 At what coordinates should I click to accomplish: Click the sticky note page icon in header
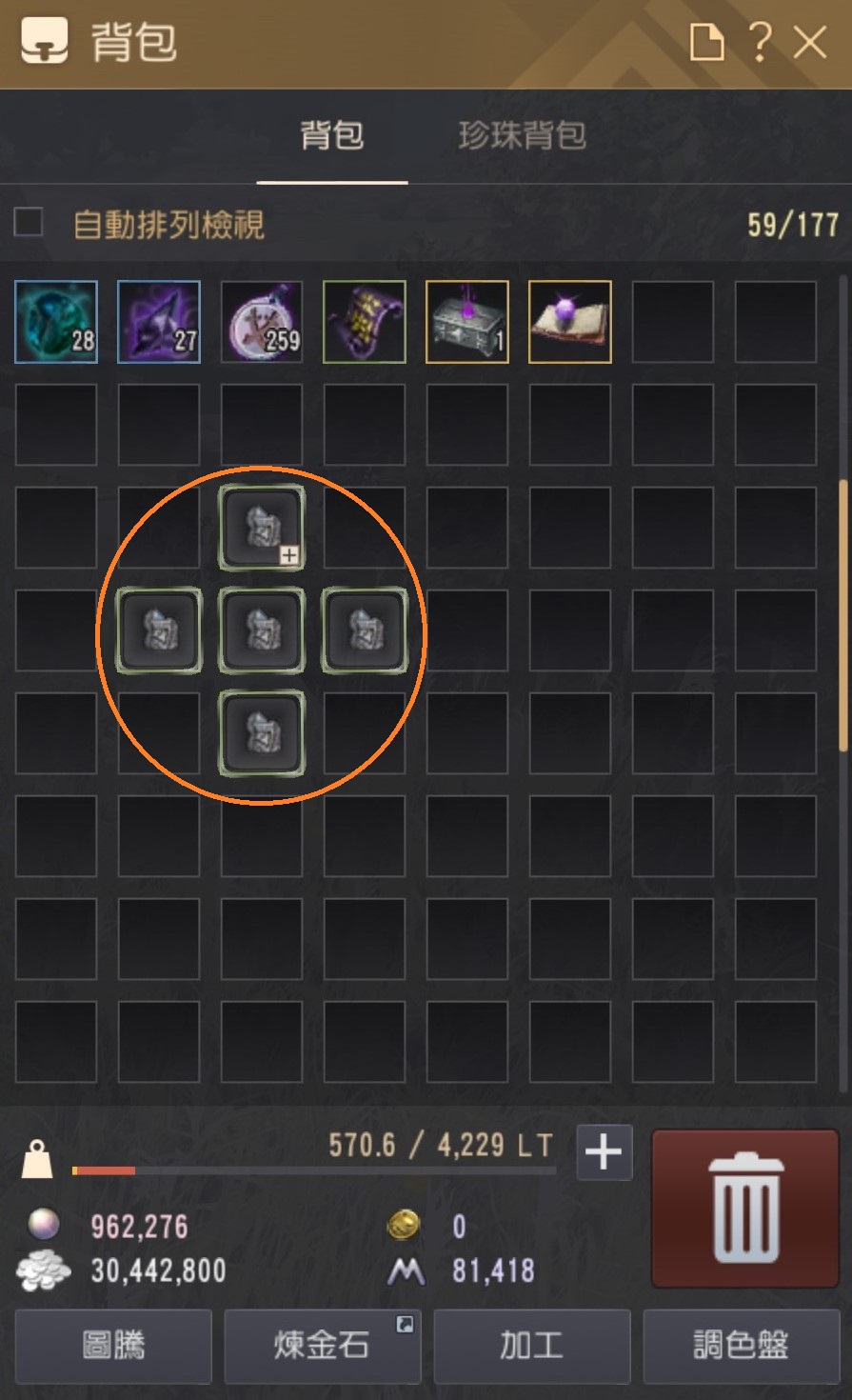tap(706, 42)
